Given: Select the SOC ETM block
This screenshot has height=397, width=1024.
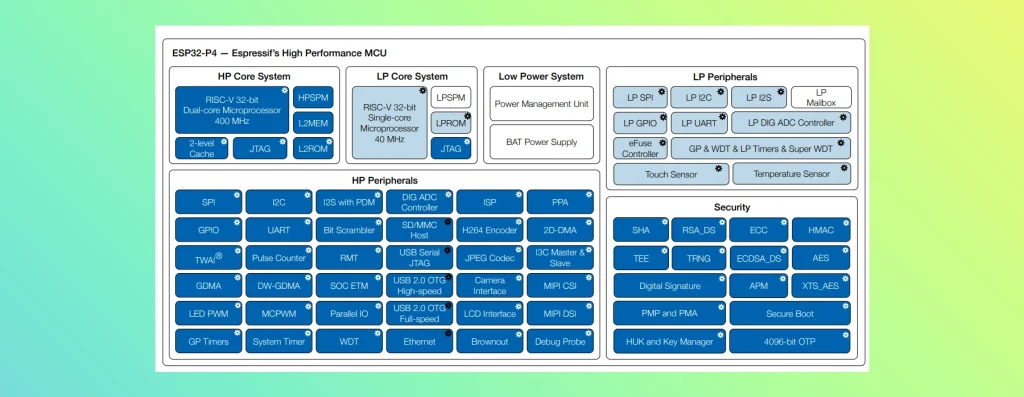Looking at the screenshot, I should tap(349, 285).
